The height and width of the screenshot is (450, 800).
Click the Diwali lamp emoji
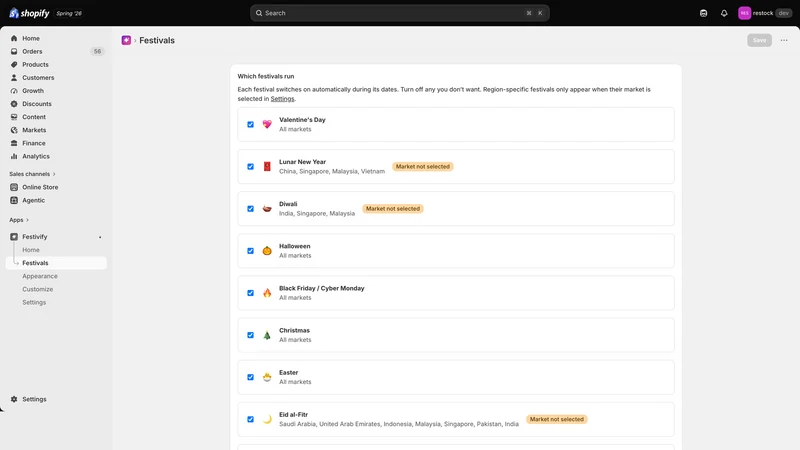(x=267, y=209)
